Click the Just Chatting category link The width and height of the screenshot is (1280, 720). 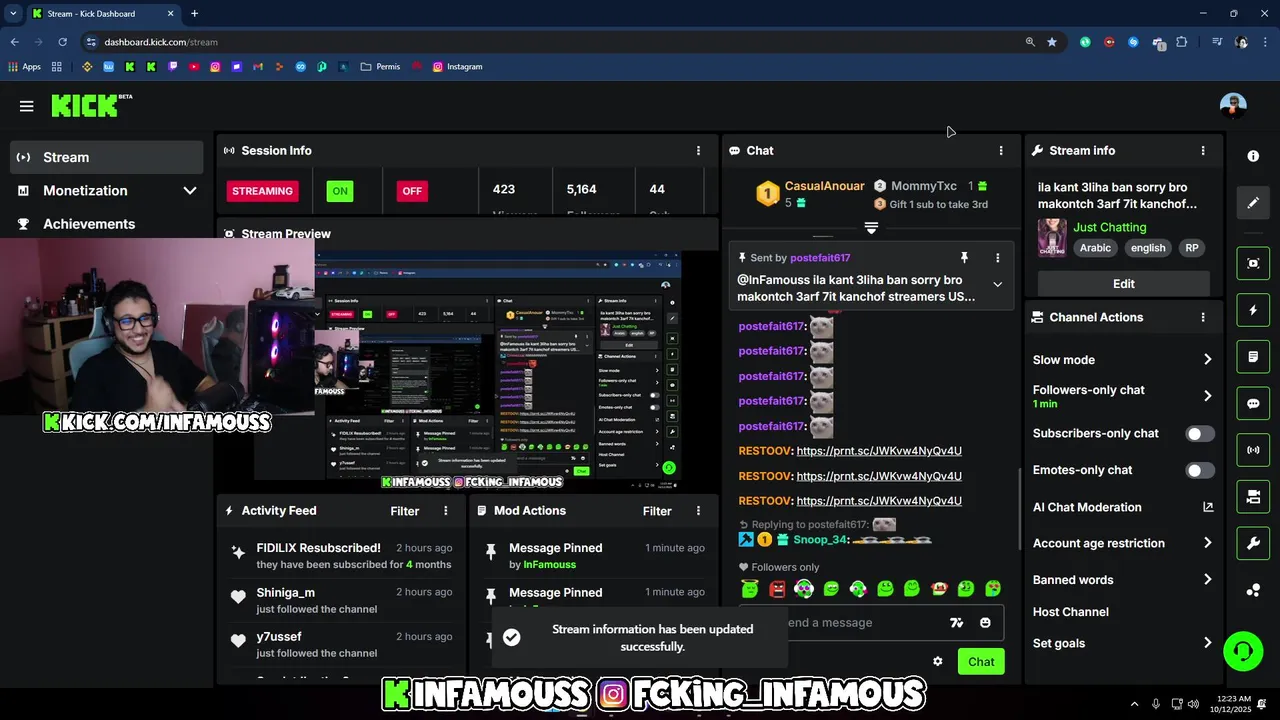[x=1110, y=227]
